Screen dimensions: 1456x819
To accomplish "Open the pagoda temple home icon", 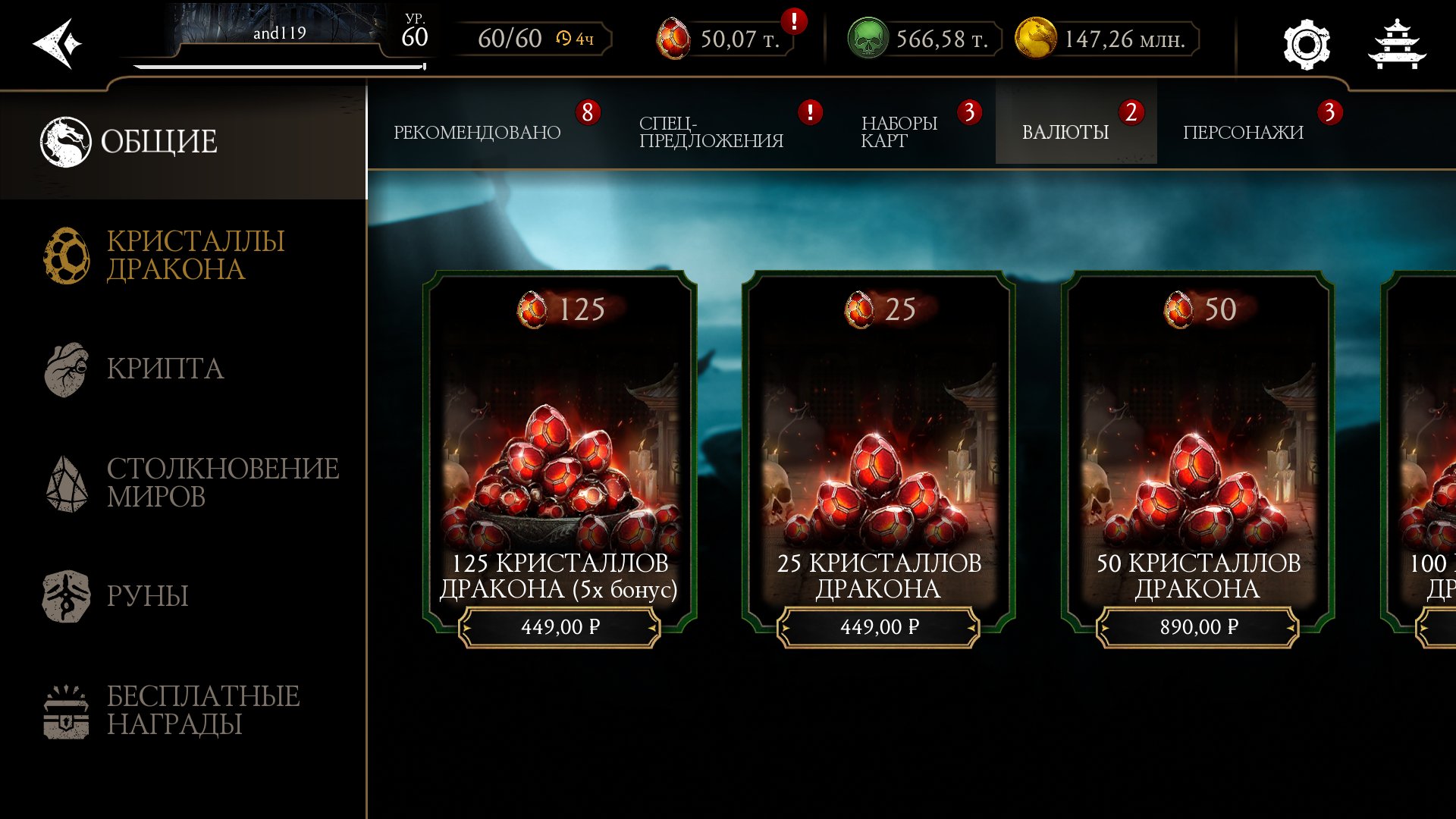I will pyautogui.click(x=1397, y=45).
